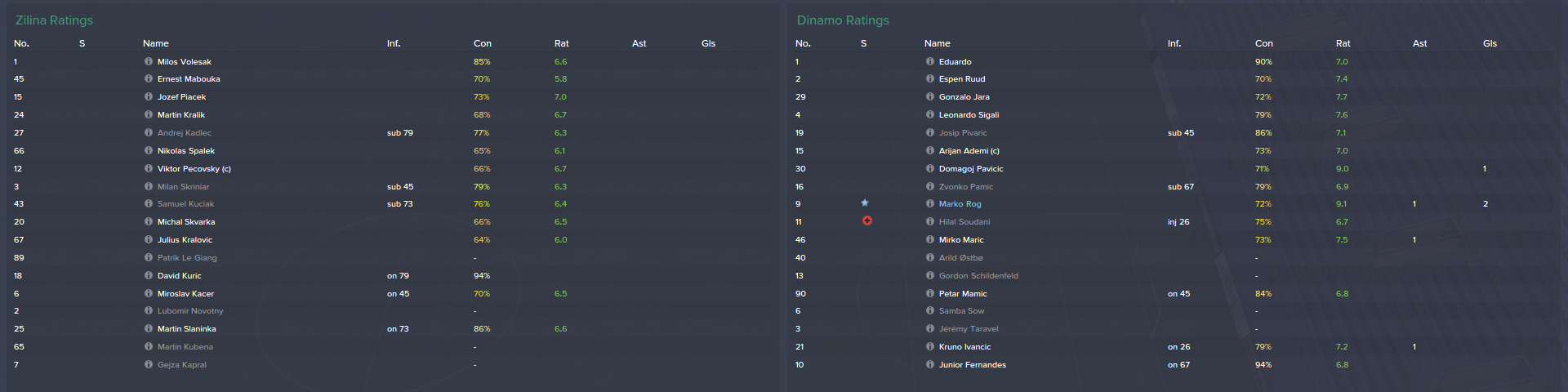Click the info icon beside Gejza Kapral
The image size is (1568, 392).
coord(149,364)
